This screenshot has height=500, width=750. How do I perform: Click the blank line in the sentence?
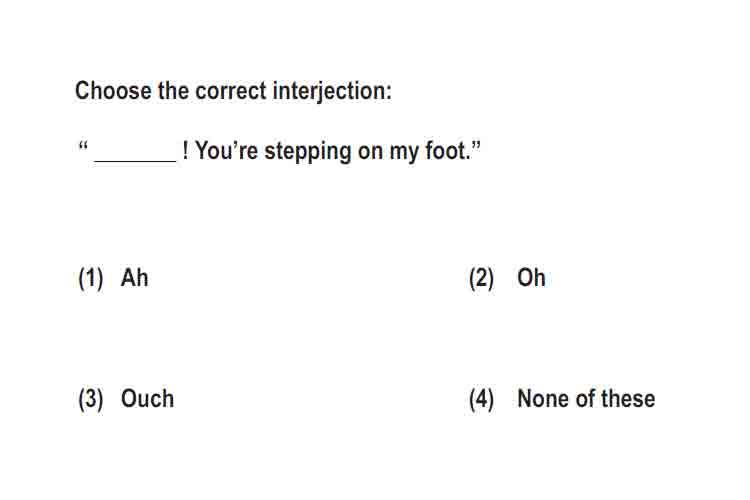[x=136, y=161]
